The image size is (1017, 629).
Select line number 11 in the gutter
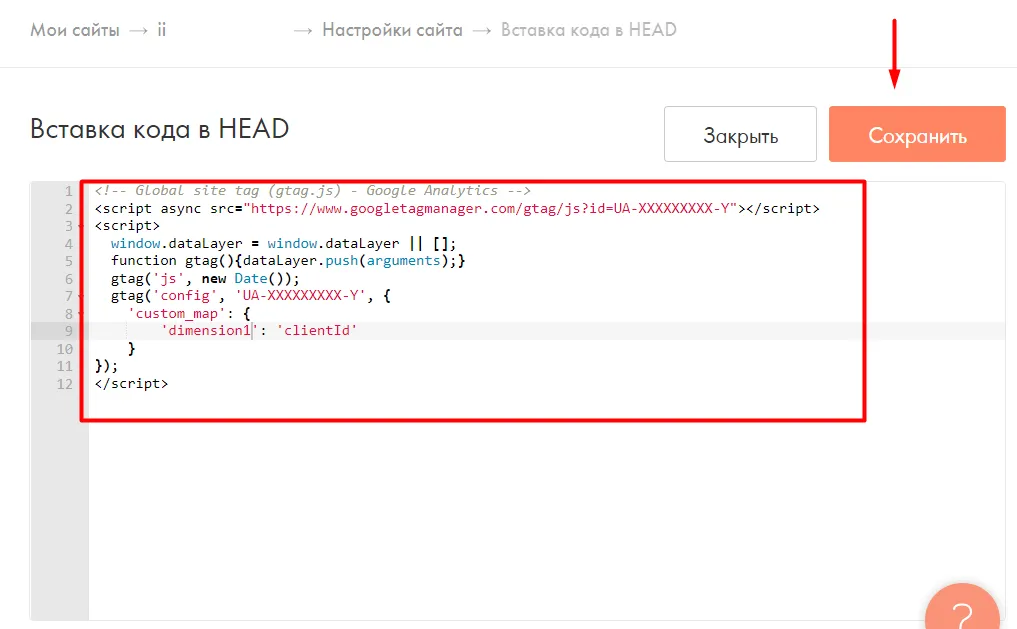tap(64, 366)
